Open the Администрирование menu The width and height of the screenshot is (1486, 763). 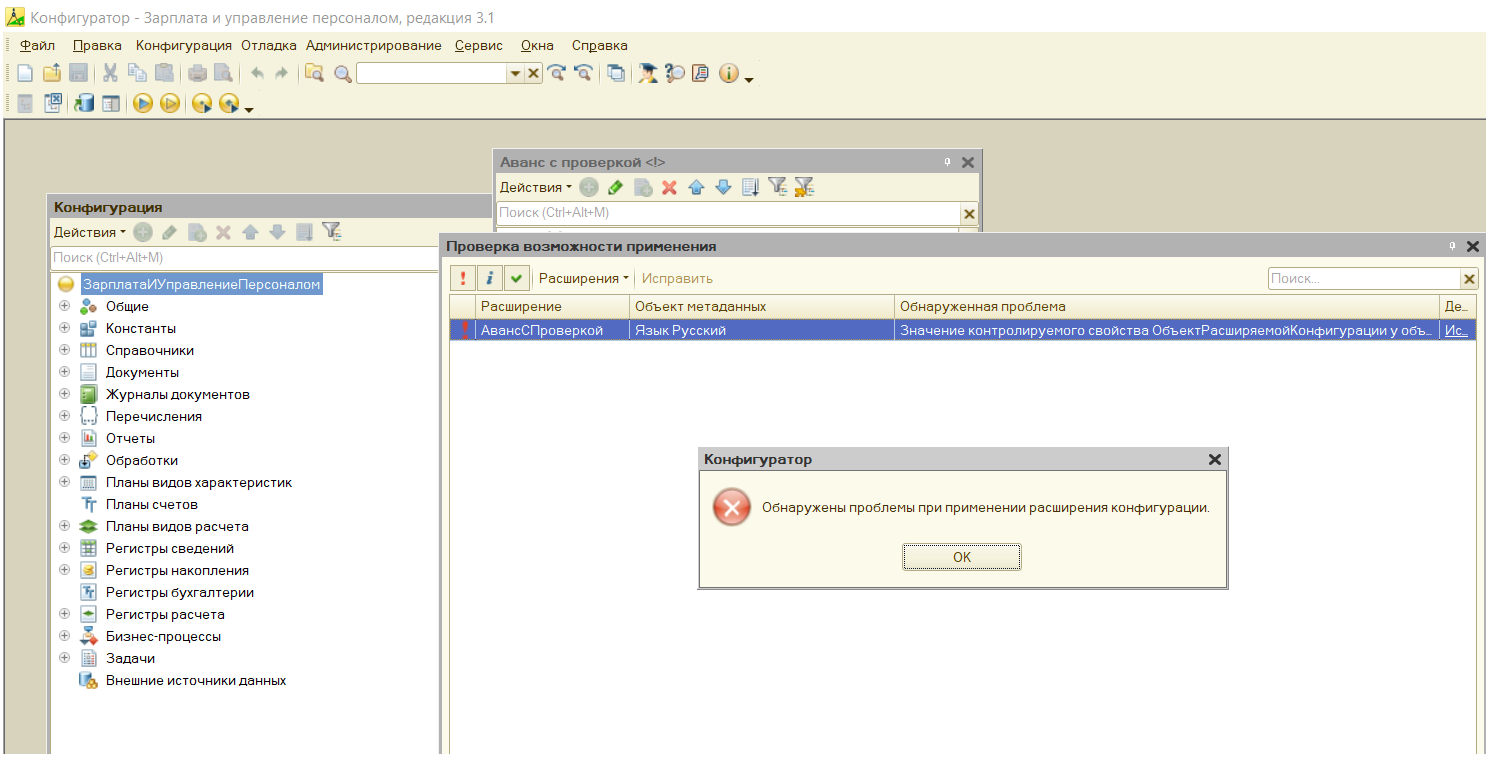374,45
